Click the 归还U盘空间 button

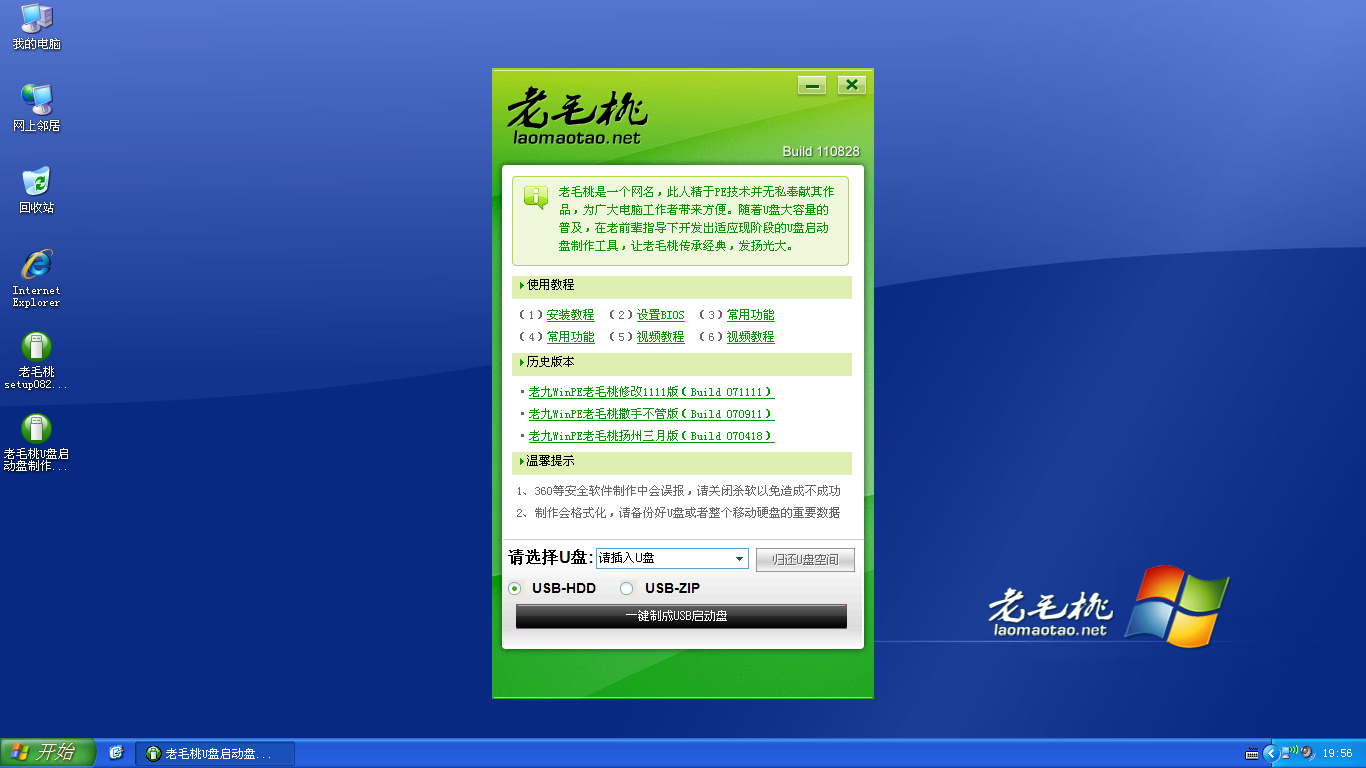tap(805, 560)
